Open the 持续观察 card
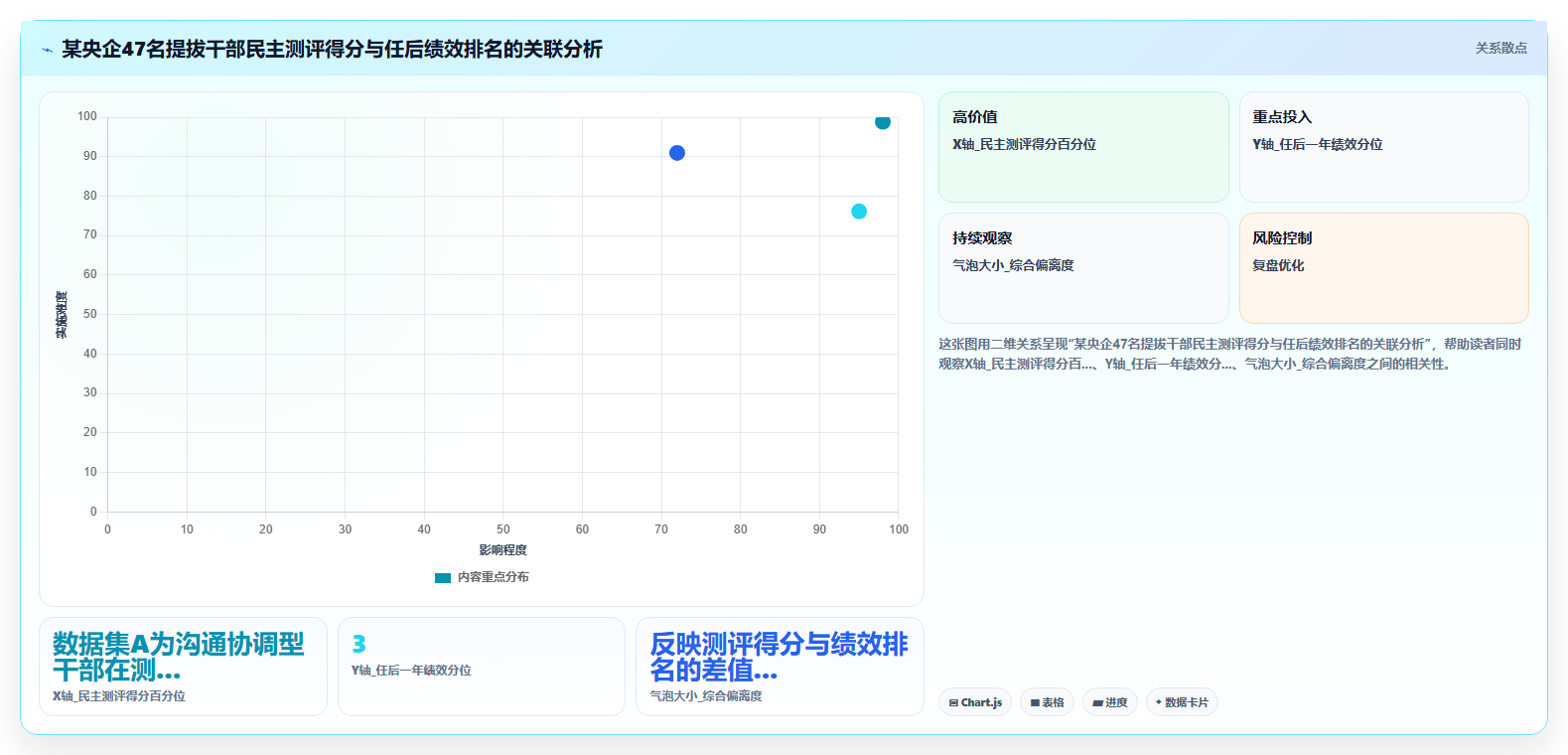Image resolution: width=1568 pixels, height=755 pixels. point(1083,268)
